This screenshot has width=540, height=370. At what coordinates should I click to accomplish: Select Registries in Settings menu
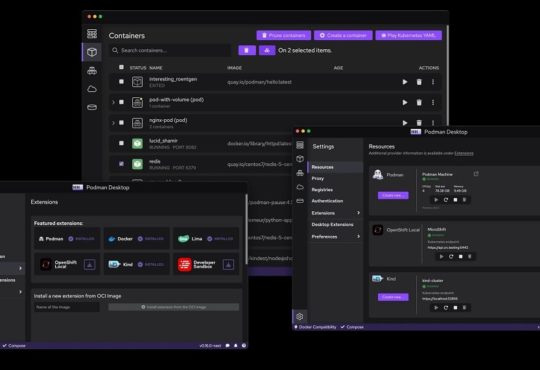pos(322,190)
